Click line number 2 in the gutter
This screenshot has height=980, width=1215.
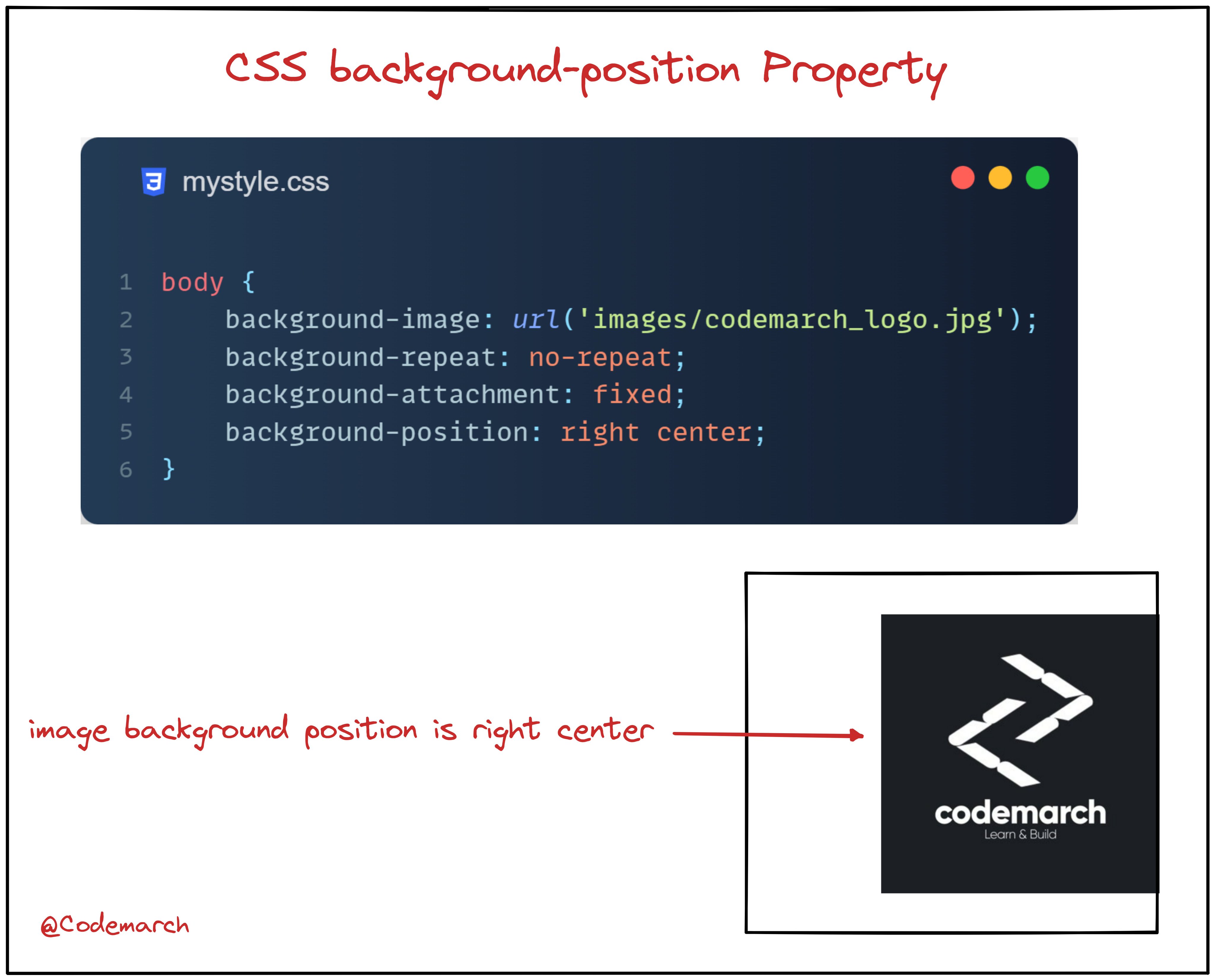pyautogui.click(x=125, y=320)
